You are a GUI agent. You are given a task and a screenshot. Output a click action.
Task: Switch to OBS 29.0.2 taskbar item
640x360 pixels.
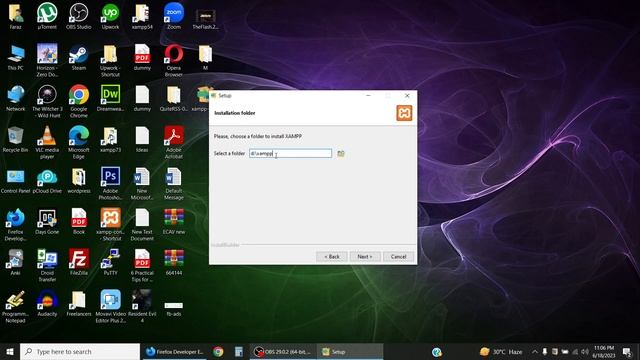[x=283, y=351]
